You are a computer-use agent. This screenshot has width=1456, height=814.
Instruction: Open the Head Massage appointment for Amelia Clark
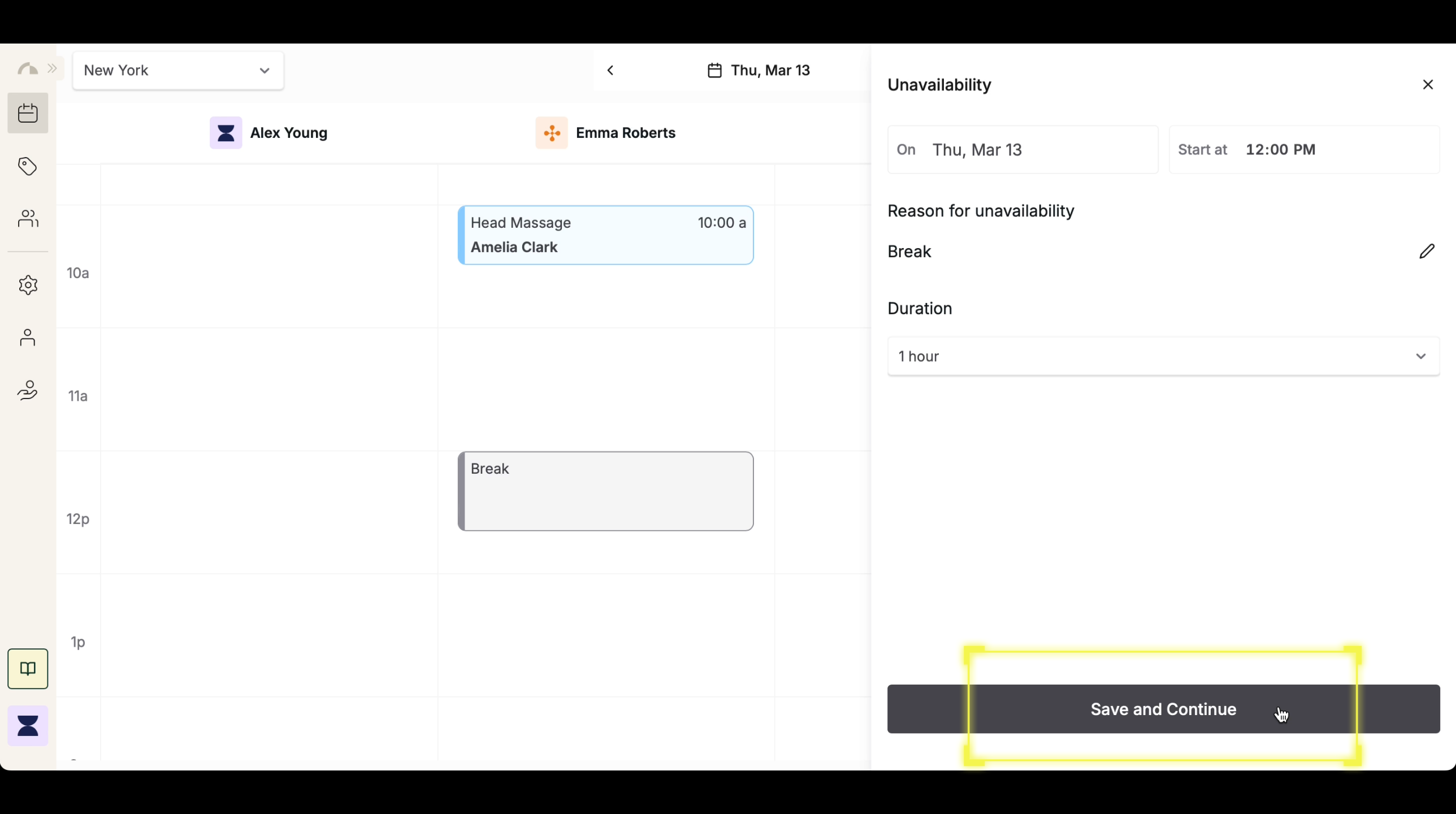coord(605,235)
